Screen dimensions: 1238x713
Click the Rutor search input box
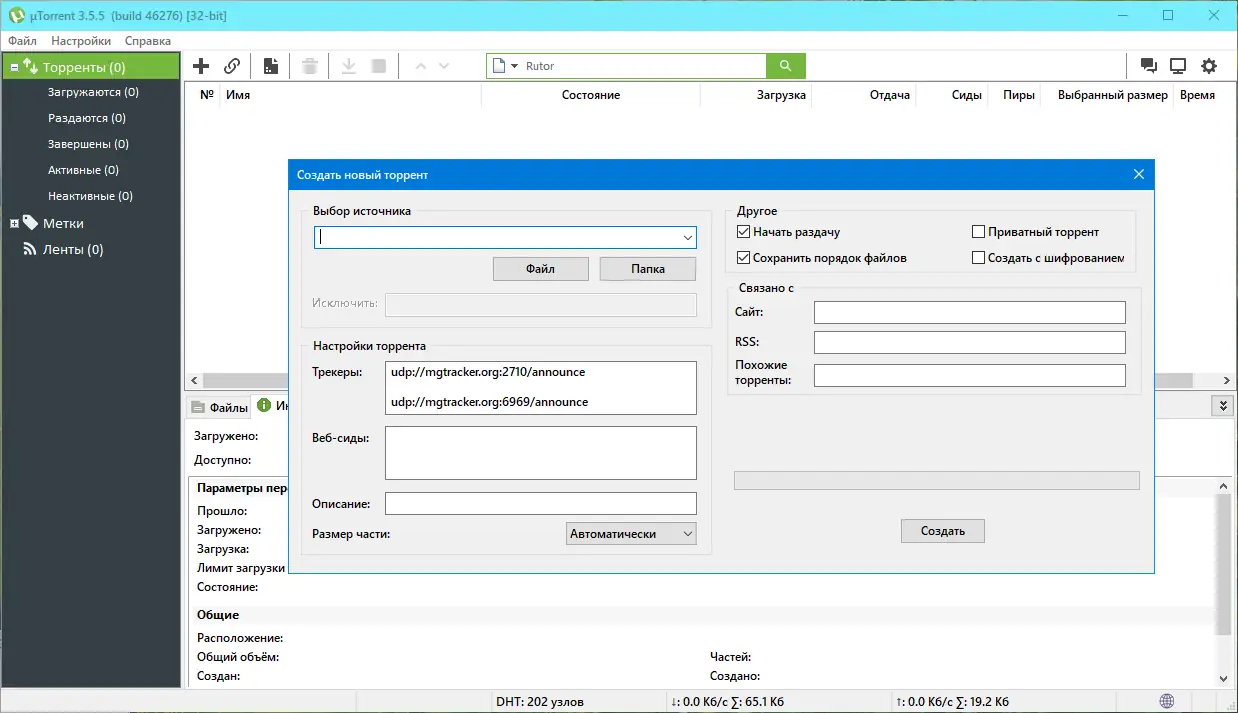tap(644, 66)
